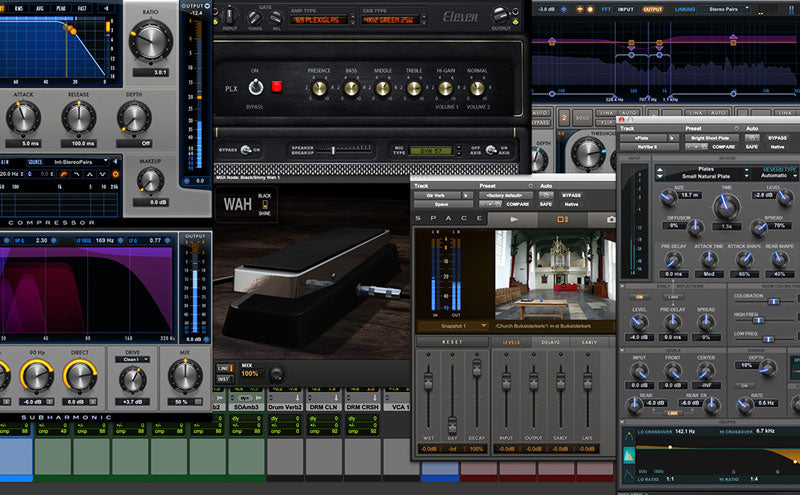This screenshot has height=495, width=800.
Task: Open the Bright Short Plate preset menu
Action: [x=710, y=138]
